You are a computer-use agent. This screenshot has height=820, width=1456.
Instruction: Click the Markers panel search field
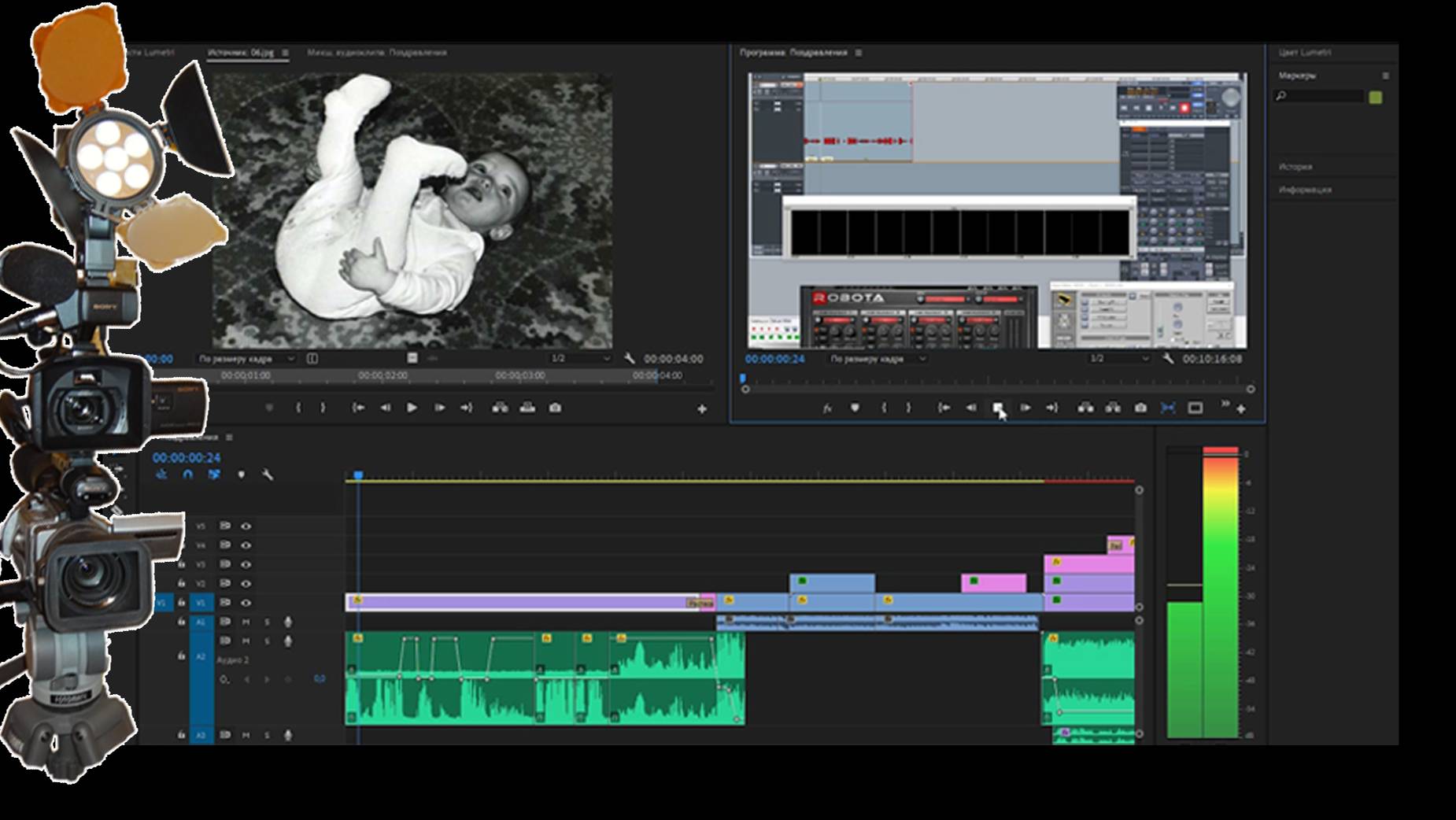coord(1320,96)
